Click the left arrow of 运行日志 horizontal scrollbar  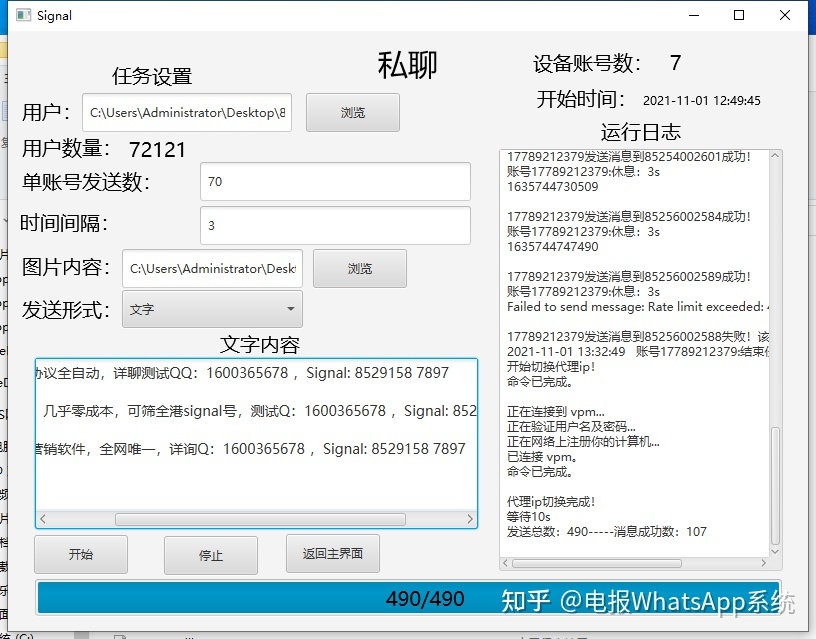click(505, 563)
